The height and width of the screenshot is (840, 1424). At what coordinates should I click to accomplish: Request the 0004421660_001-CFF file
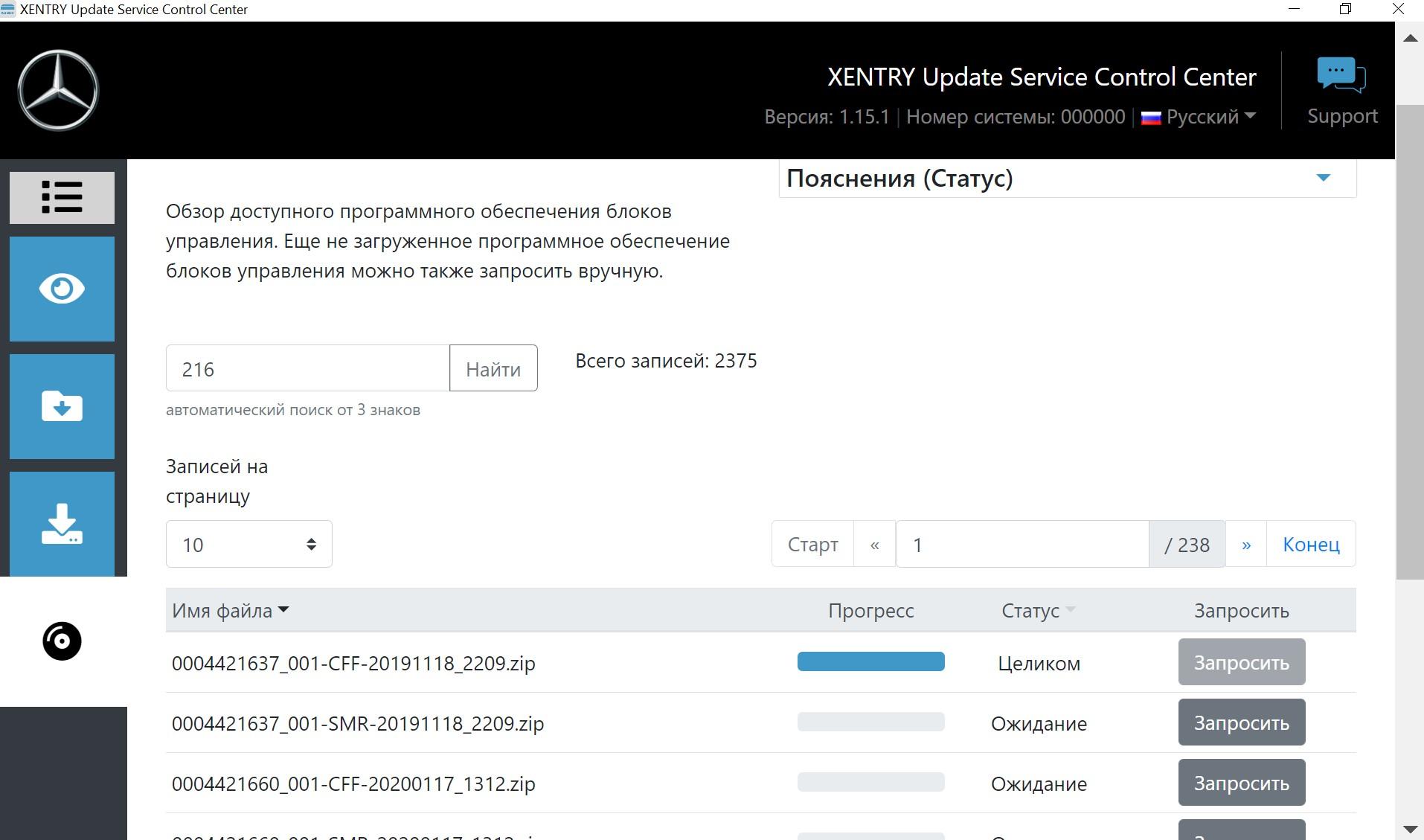(x=1241, y=783)
